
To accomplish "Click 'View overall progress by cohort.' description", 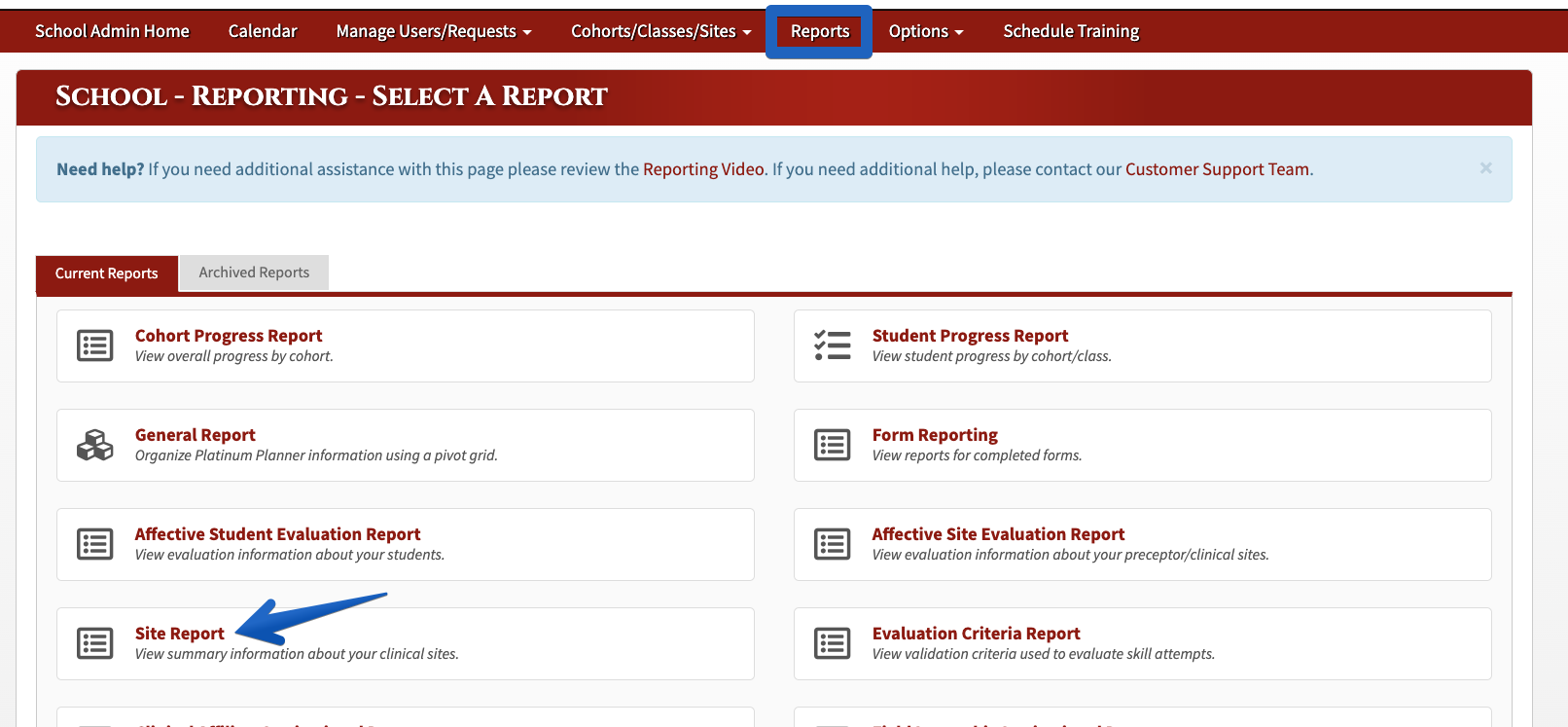I will coord(234,356).
